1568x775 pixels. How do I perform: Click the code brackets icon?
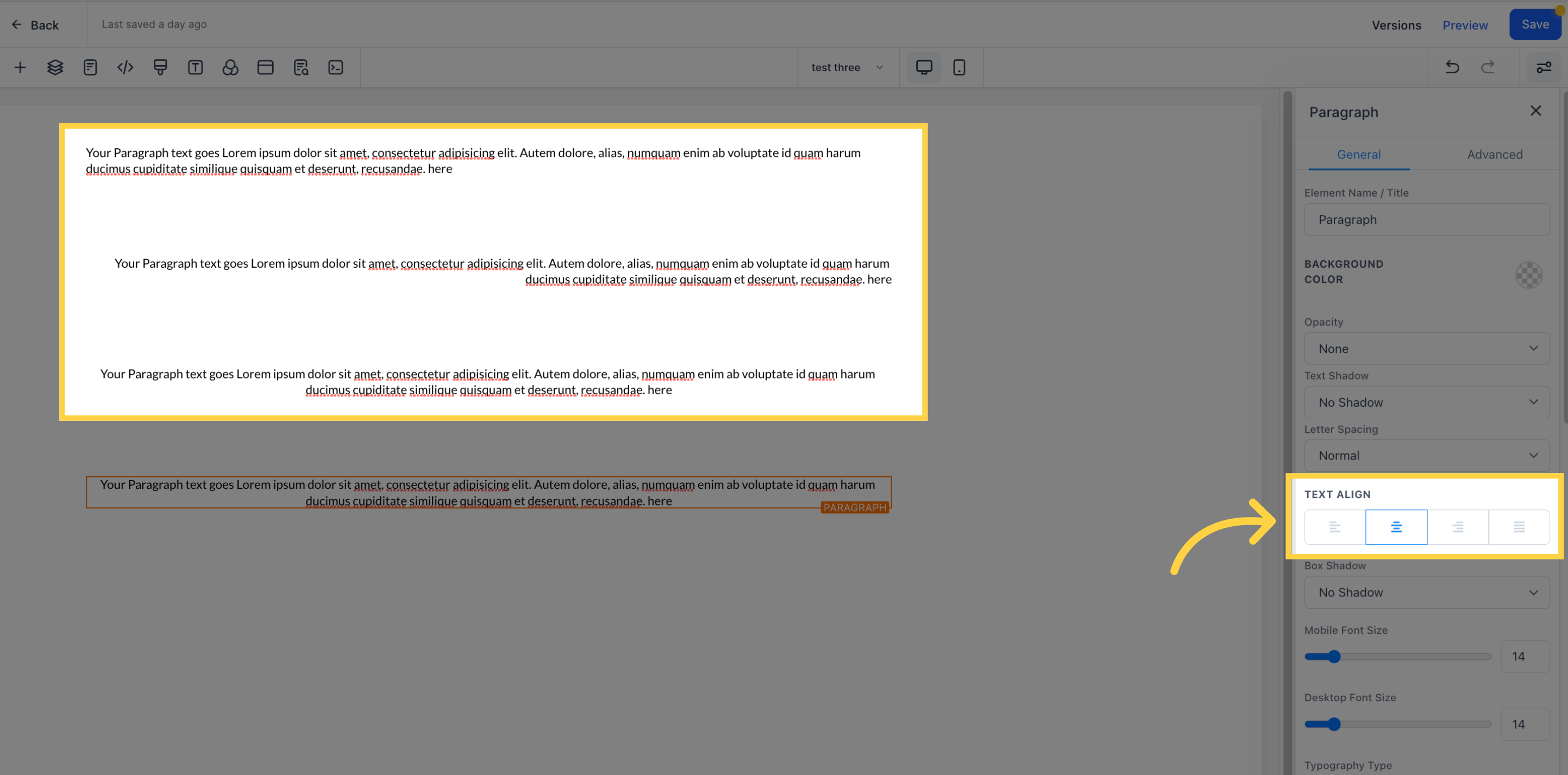(125, 67)
